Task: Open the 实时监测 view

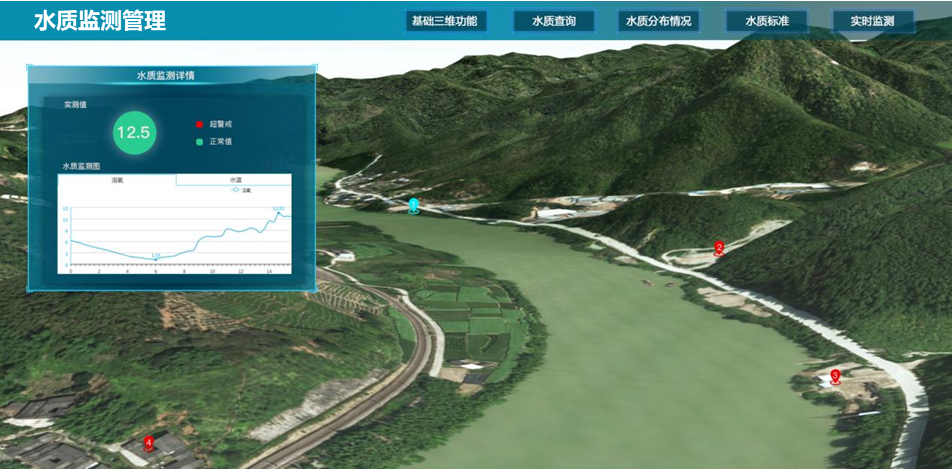Action: pos(873,21)
